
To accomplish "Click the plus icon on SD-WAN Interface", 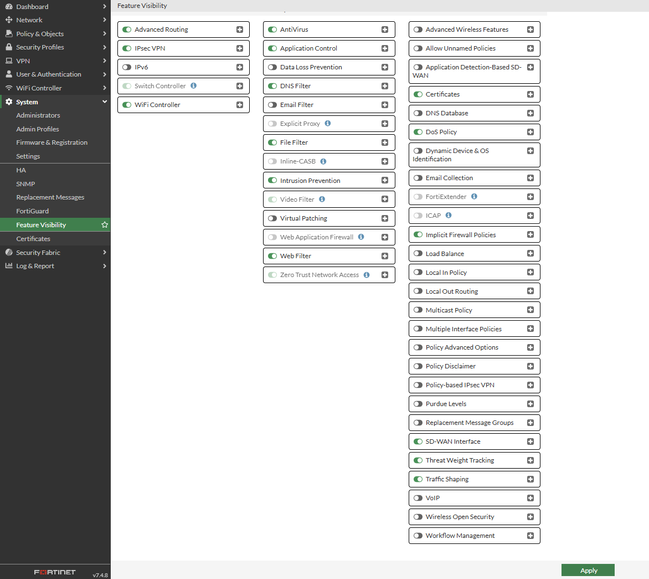I will tap(530, 442).
